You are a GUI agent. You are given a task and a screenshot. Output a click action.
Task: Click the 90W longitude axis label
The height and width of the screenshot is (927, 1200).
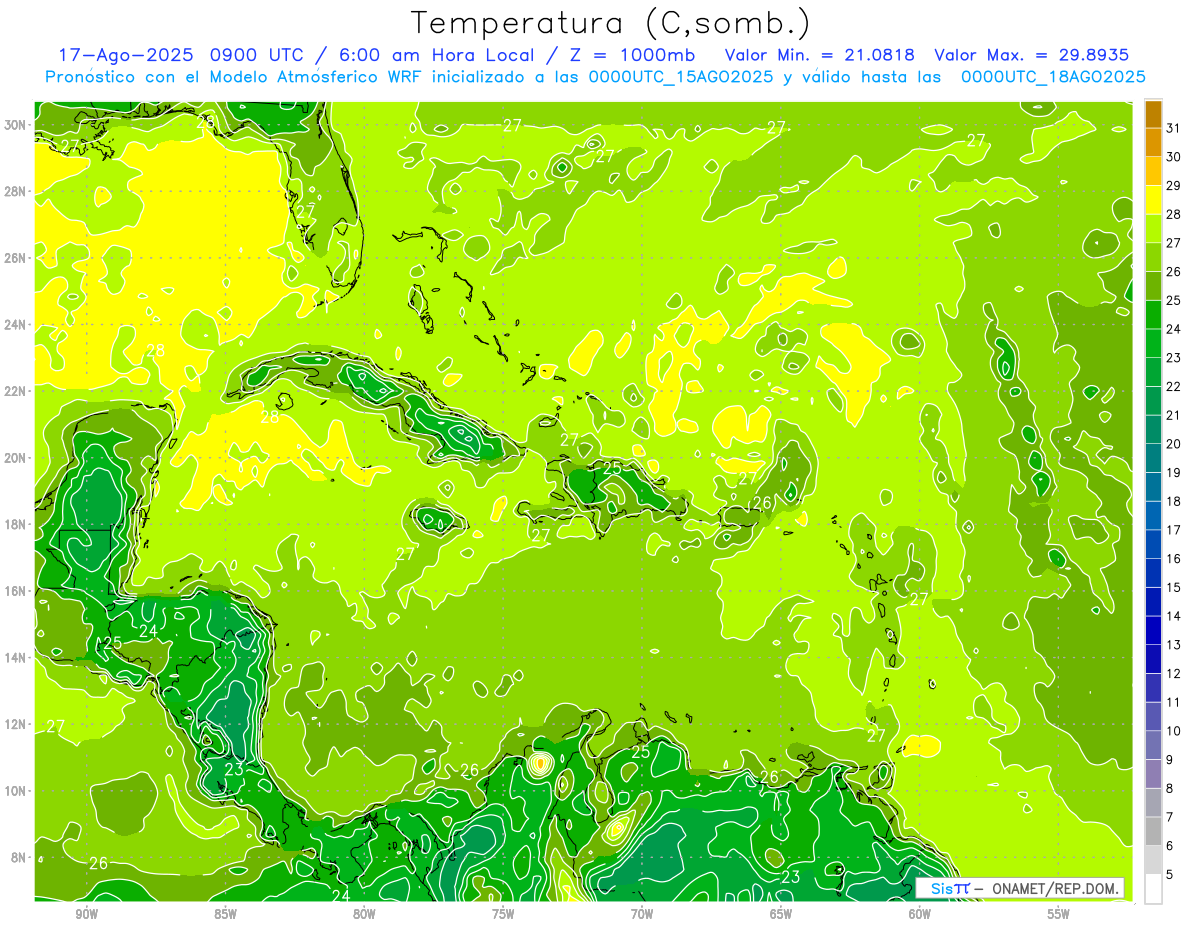pos(86,915)
